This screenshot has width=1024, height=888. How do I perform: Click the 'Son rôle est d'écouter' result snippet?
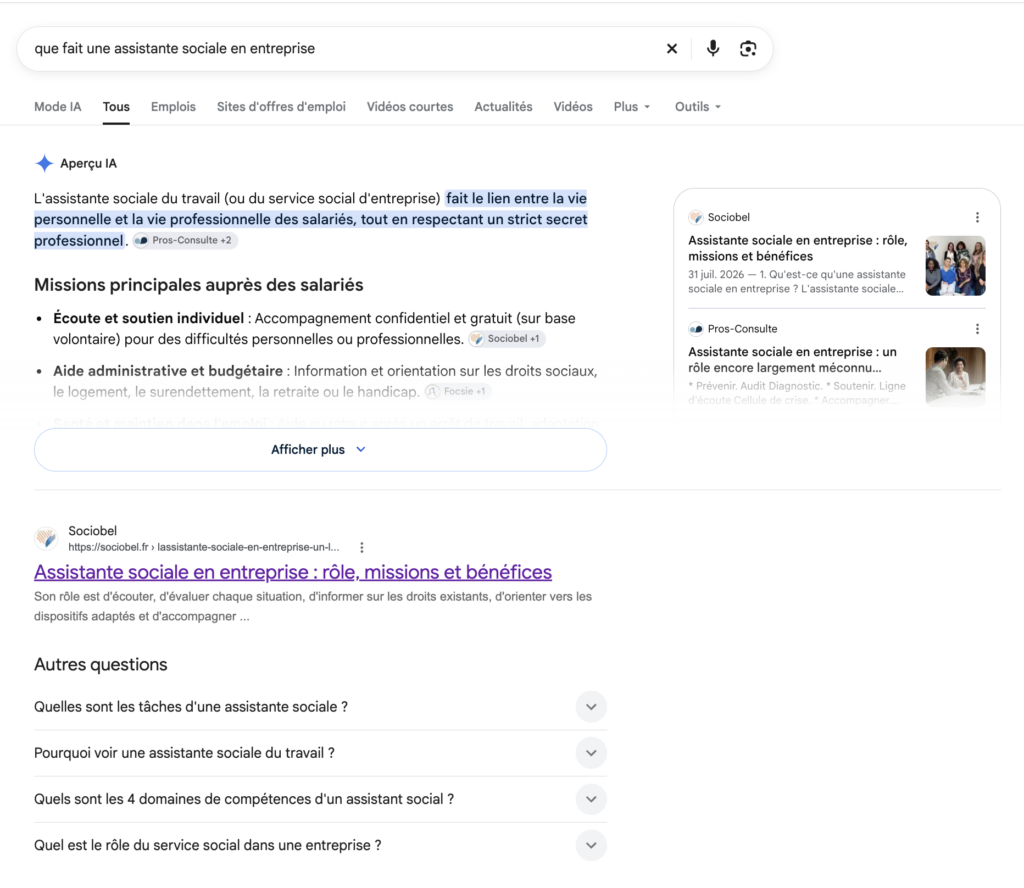[x=313, y=606]
